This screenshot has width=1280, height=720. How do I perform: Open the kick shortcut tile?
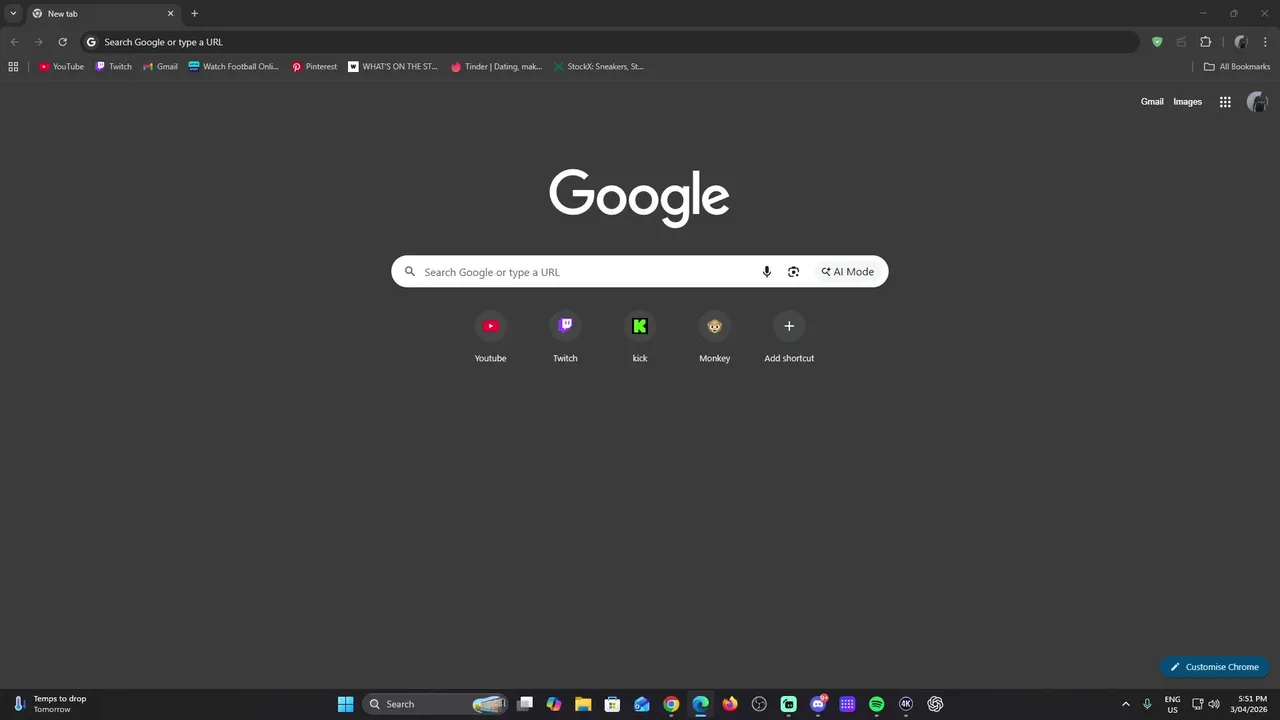tap(640, 337)
